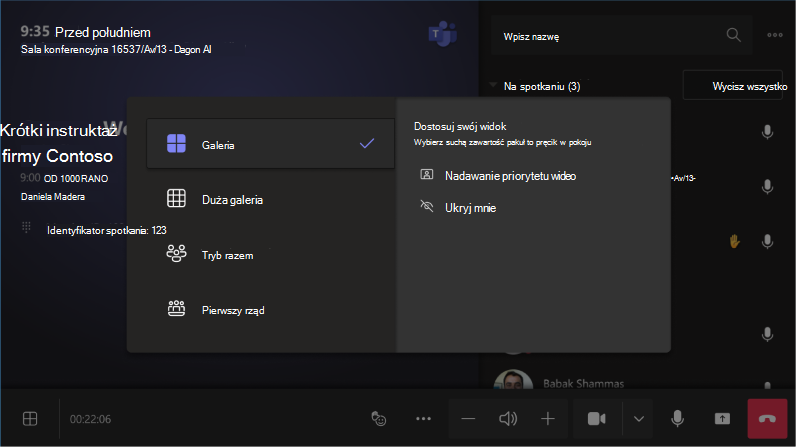
Task: Toggle first participant's microphone icon
Action: click(x=768, y=132)
